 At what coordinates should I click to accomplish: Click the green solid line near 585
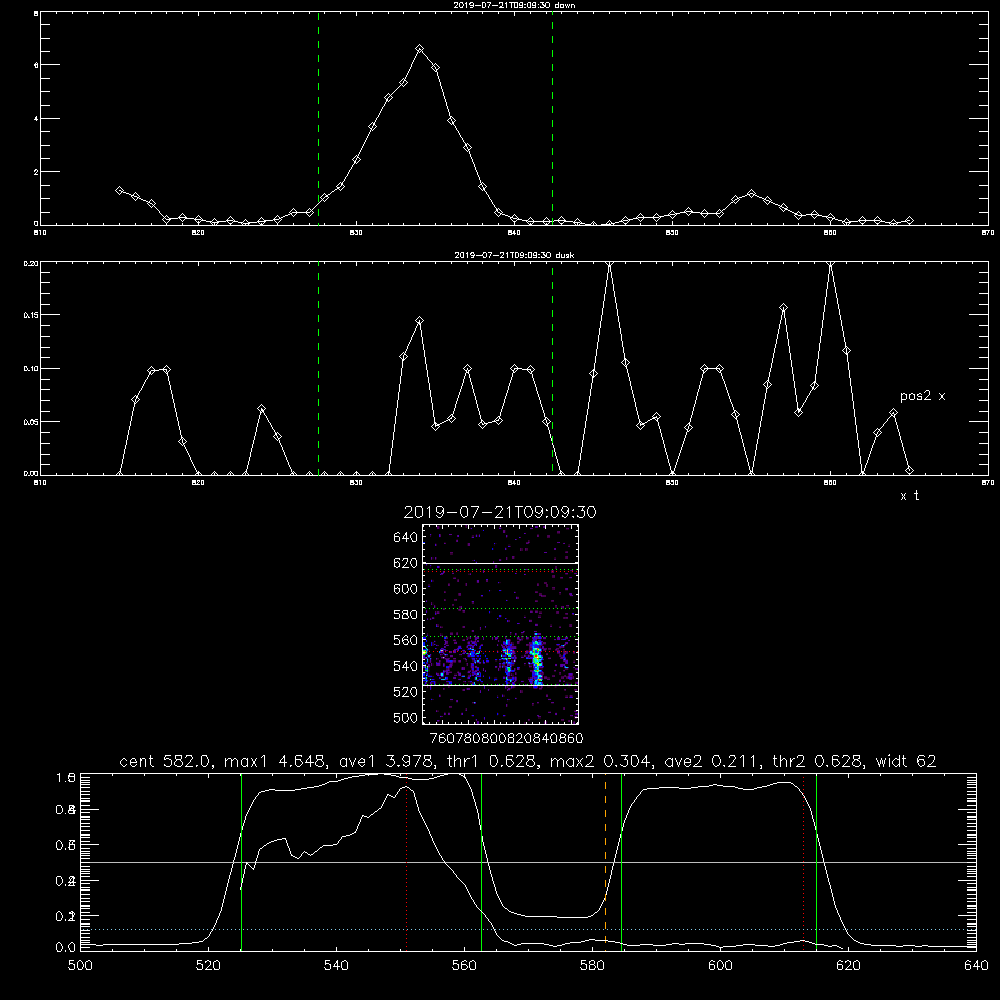(621, 862)
